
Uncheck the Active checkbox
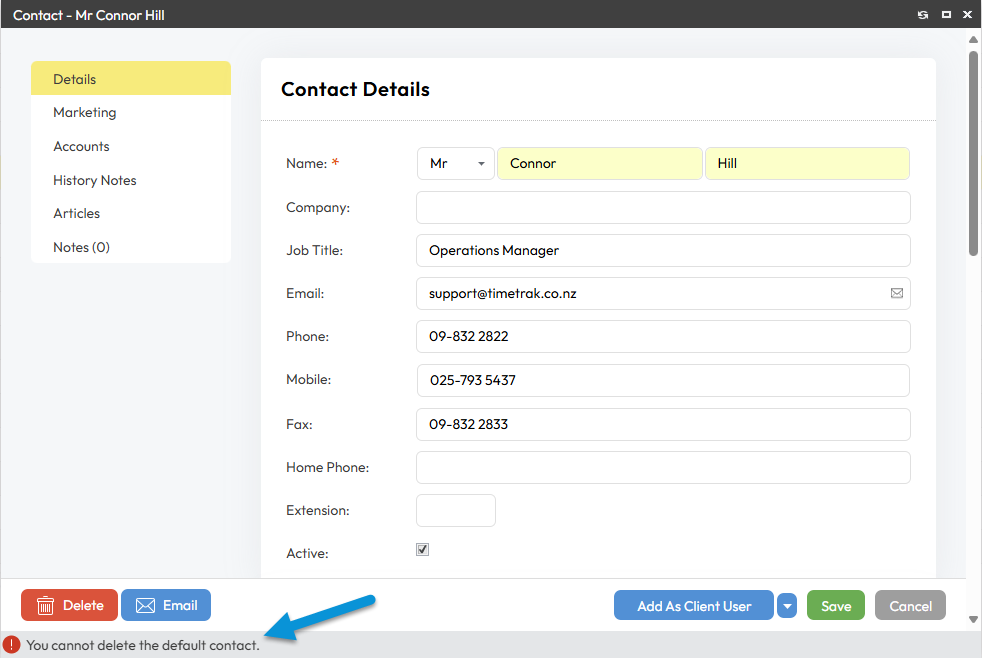[x=423, y=550]
